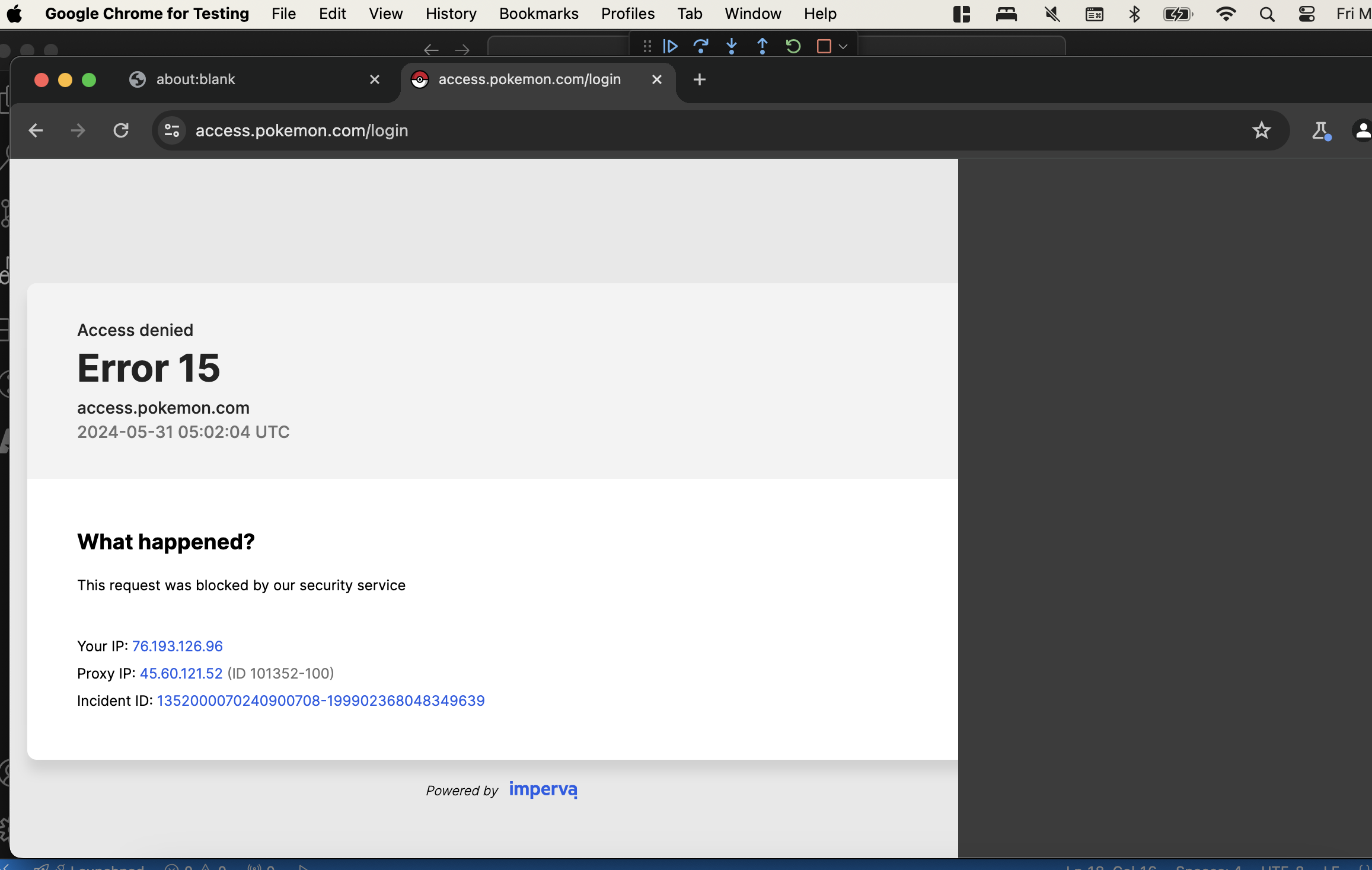Click the Wi-Fi status icon
This screenshot has height=870, width=1372.
(1226, 14)
